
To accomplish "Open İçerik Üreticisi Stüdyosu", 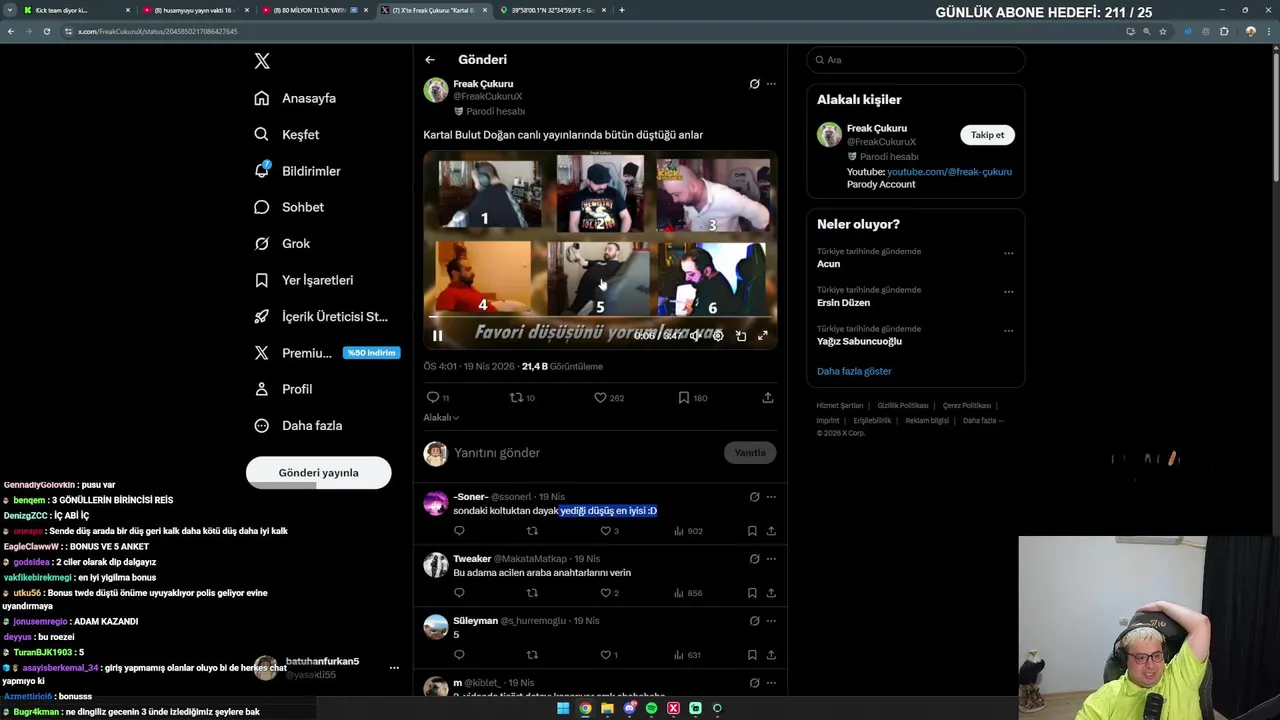I will (321, 317).
